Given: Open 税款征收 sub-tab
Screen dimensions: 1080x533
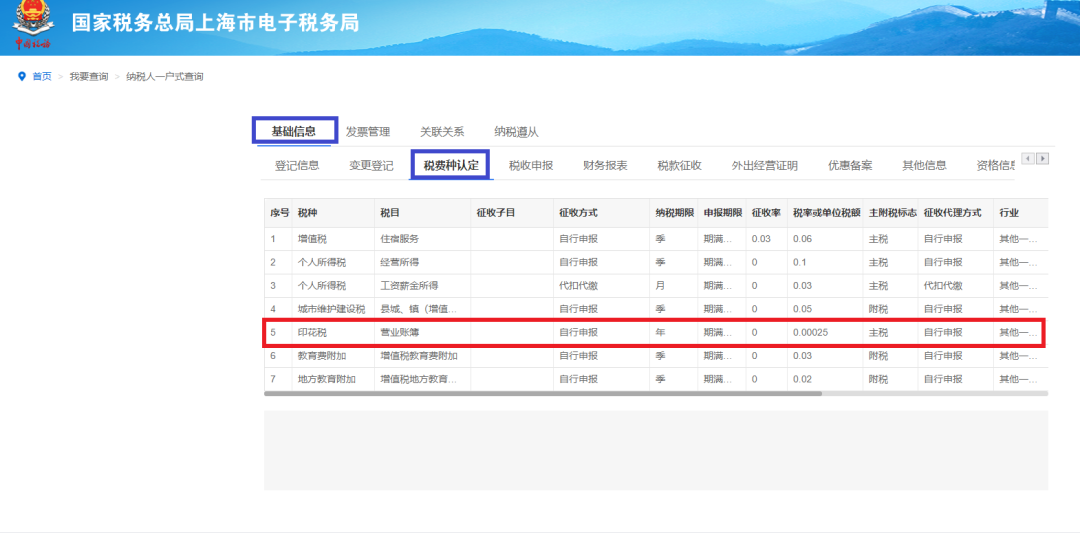Looking at the screenshot, I should coord(680,165).
